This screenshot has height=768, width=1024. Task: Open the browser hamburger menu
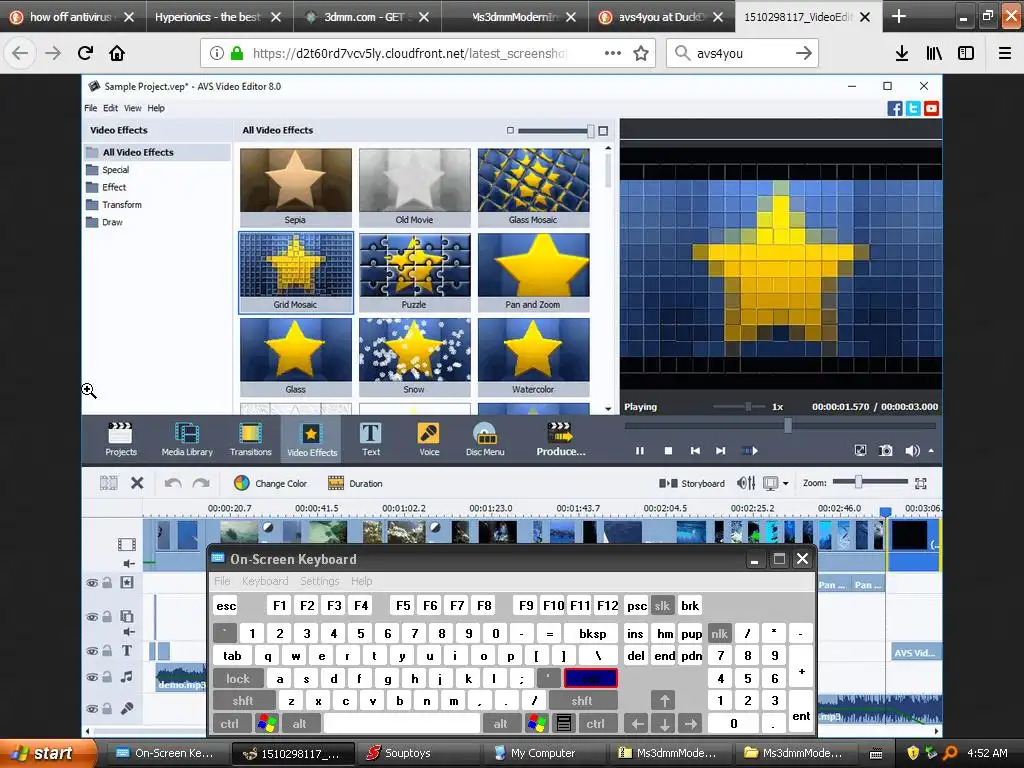coord(1004,54)
